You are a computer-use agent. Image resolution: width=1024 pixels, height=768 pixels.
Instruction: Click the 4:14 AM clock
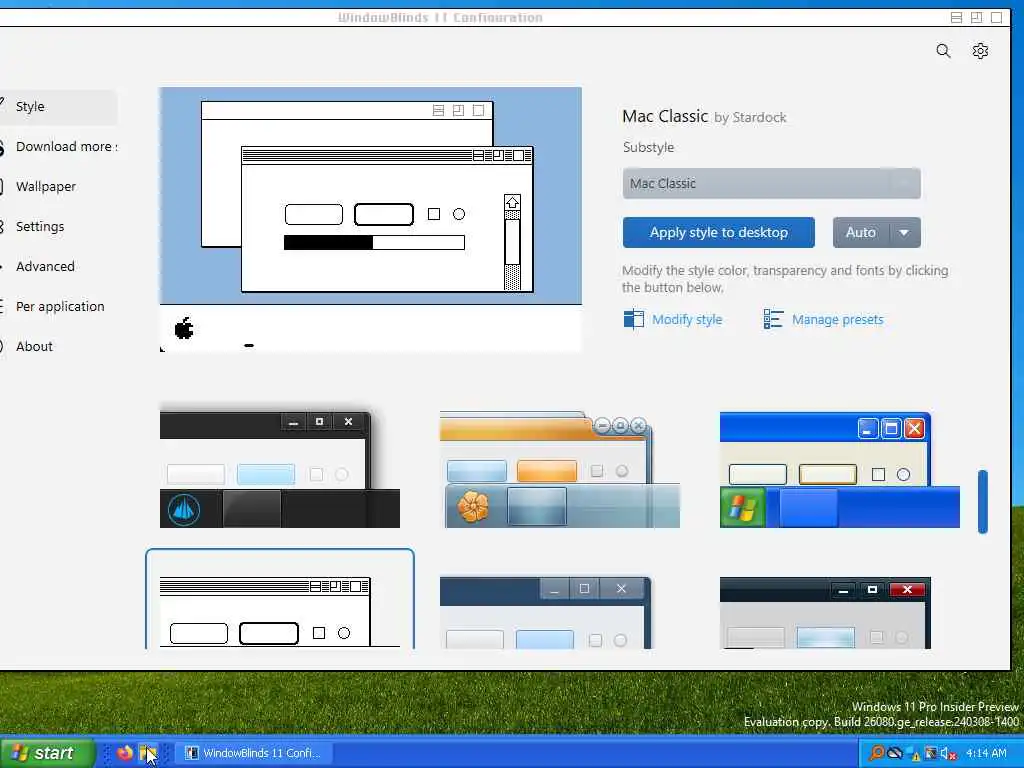[986, 754]
